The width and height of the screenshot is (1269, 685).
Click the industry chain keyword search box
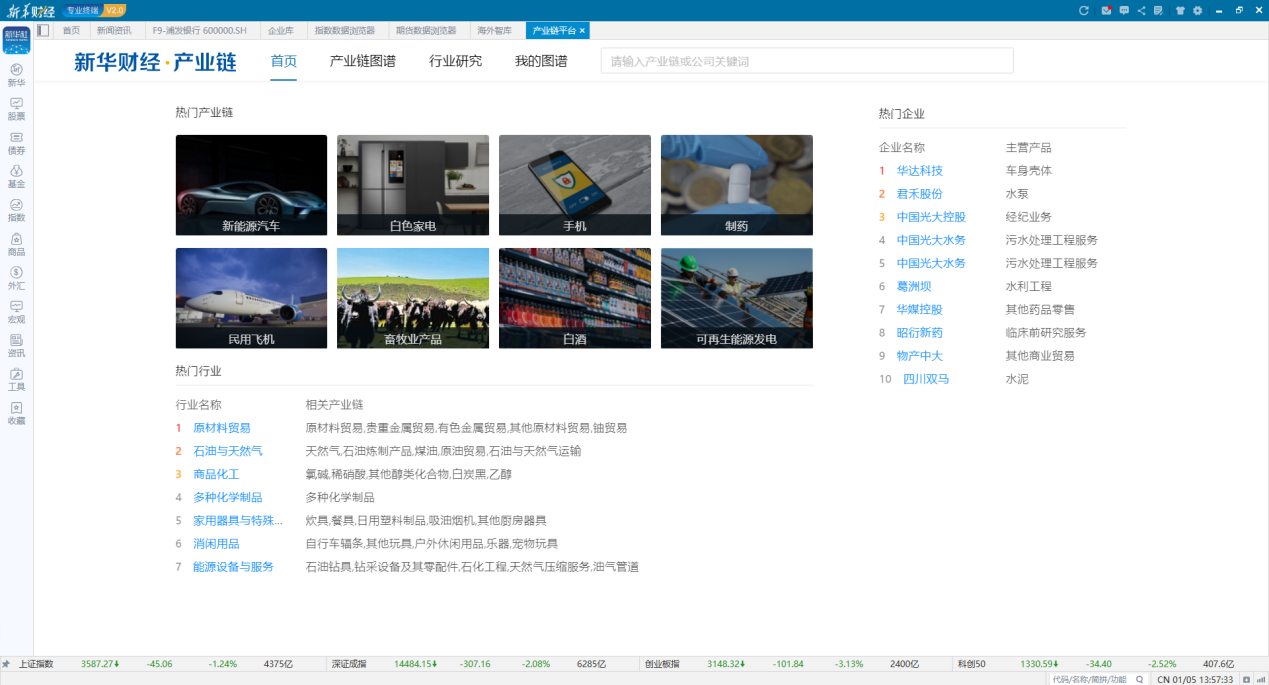pyautogui.click(x=806, y=61)
